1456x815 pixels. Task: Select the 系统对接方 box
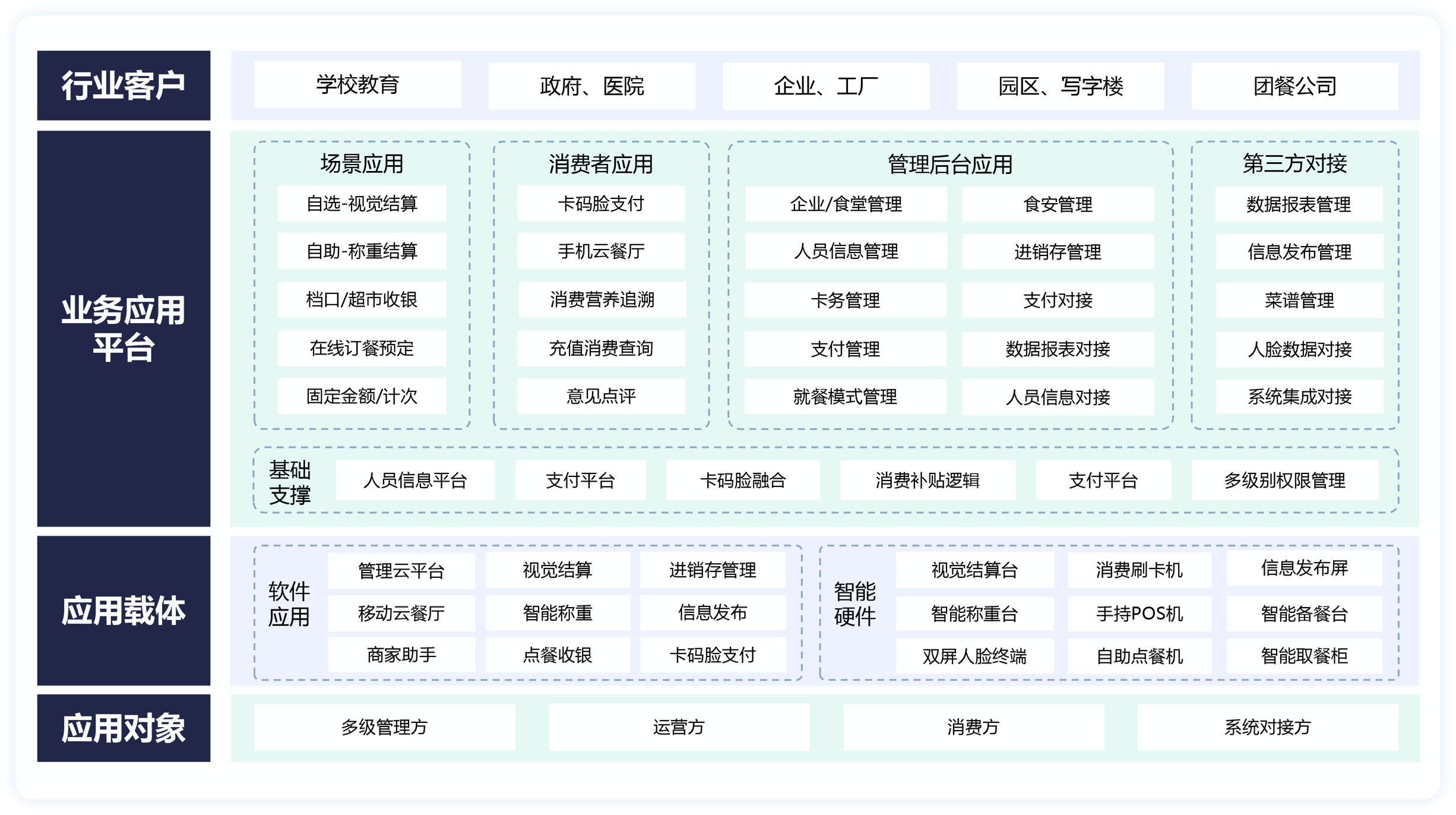tap(1268, 727)
